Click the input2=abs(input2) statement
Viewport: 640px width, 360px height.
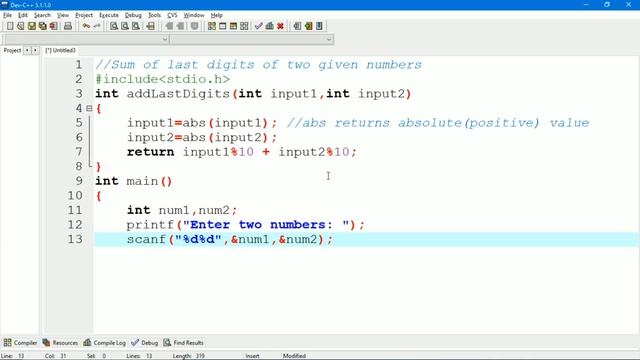202,138
